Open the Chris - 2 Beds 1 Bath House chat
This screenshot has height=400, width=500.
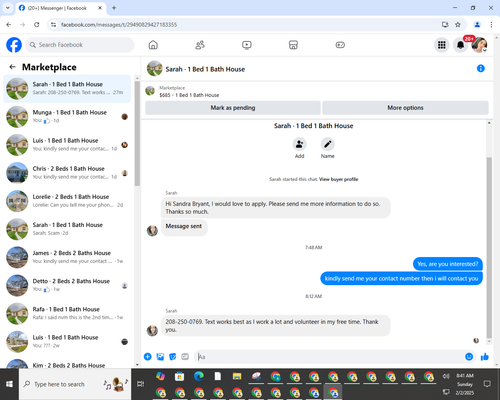[x=67, y=173]
